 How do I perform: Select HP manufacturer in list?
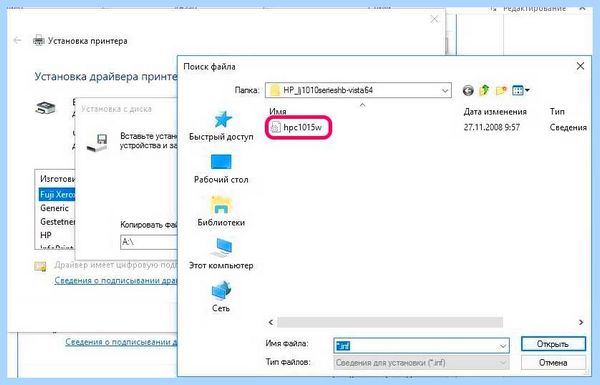click(46, 235)
